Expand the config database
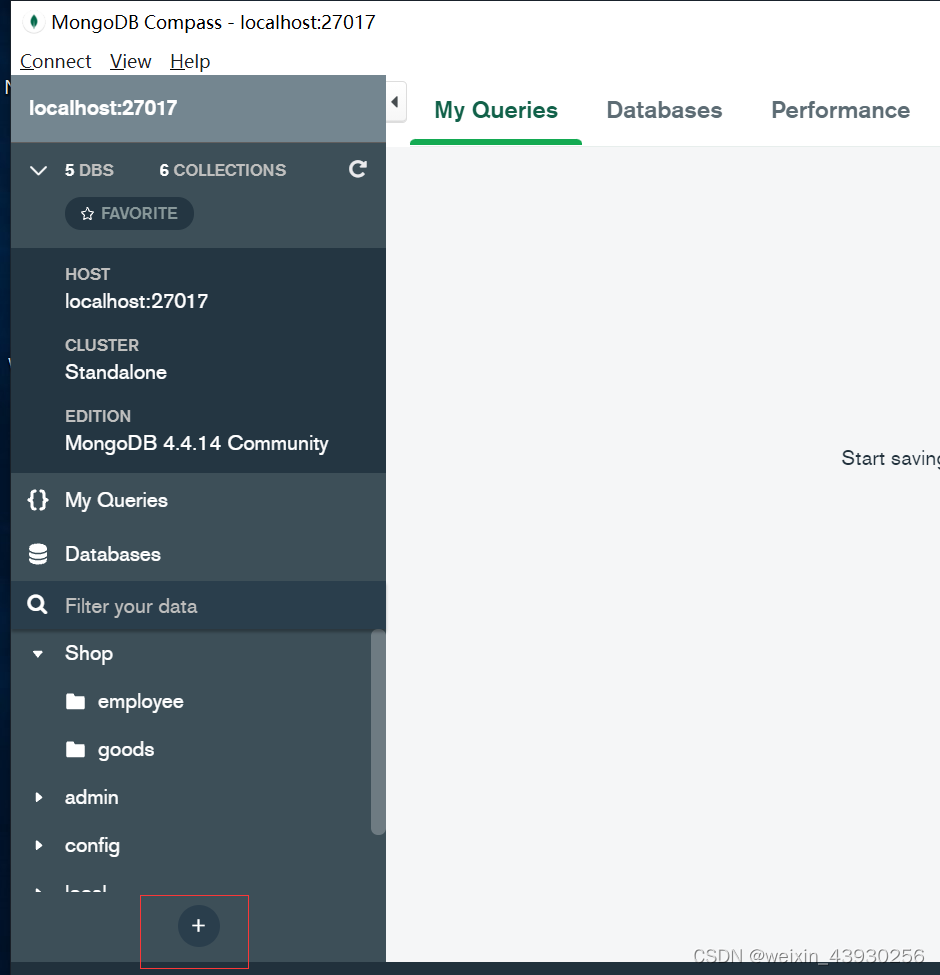Image resolution: width=940 pixels, height=975 pixels. [x=39, y=845]
